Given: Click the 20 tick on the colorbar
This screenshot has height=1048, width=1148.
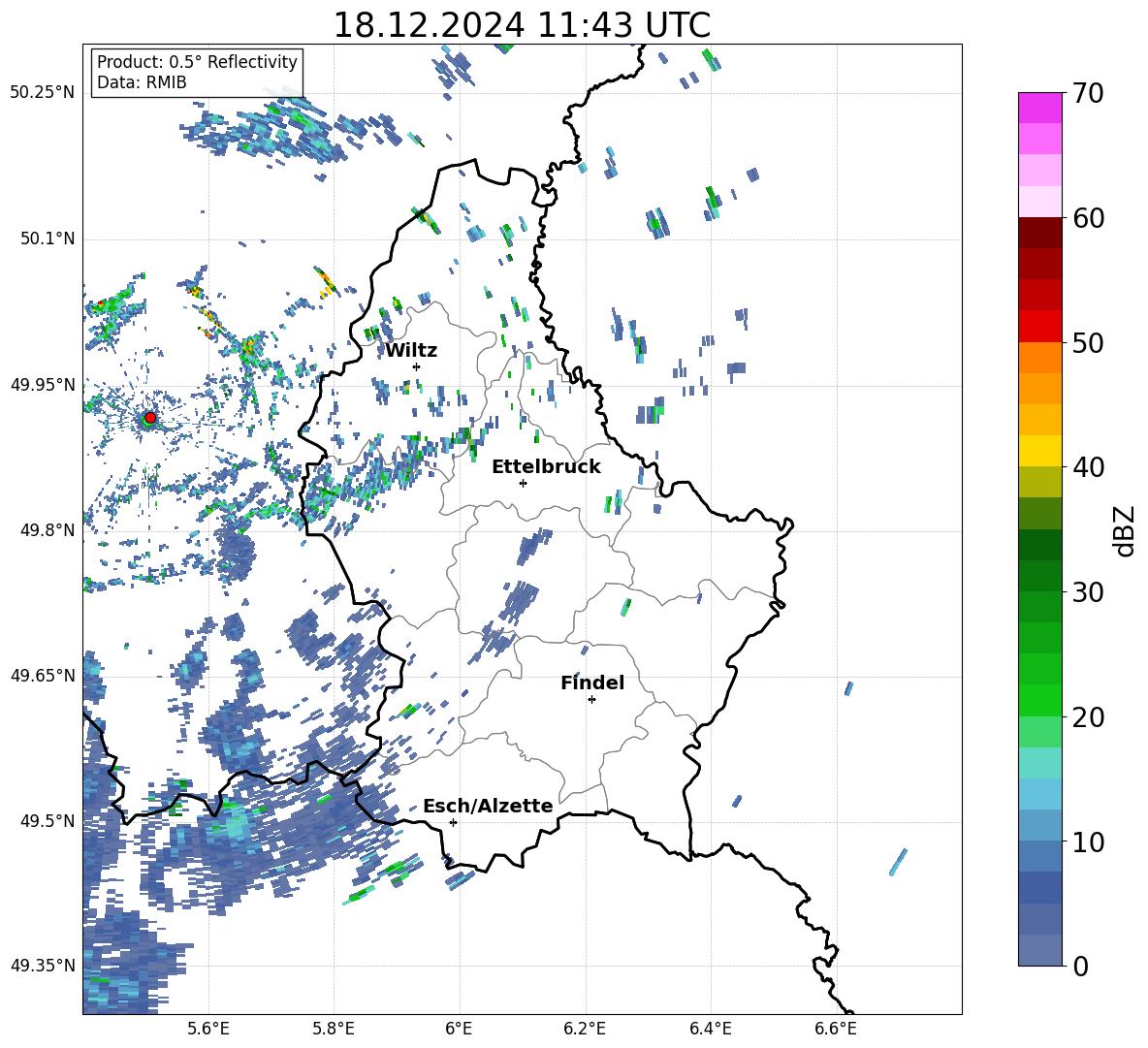Looking at the screenshot, I should coord(1087,716).
